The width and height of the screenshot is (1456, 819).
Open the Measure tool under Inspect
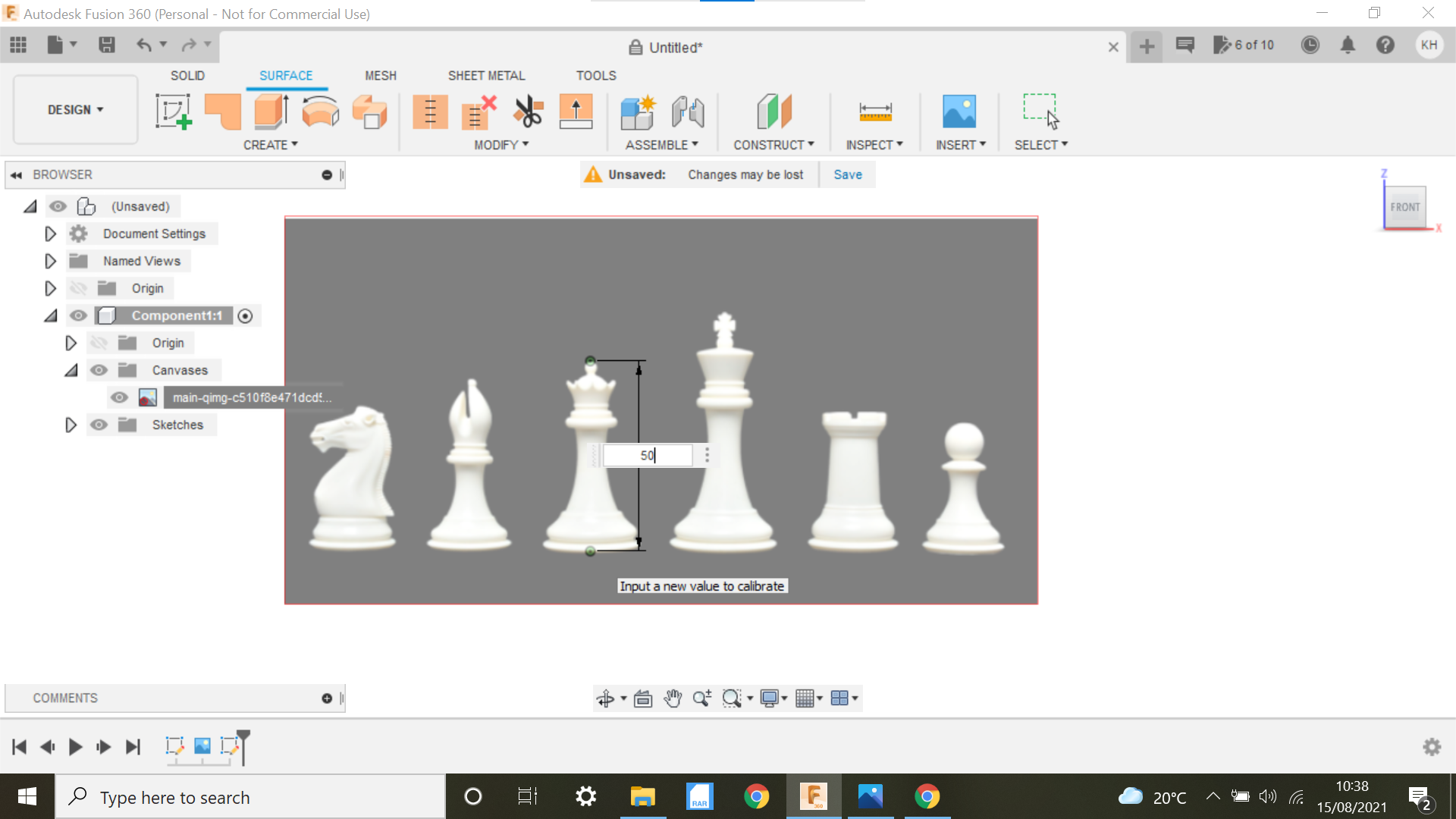[x=875, y=111]
